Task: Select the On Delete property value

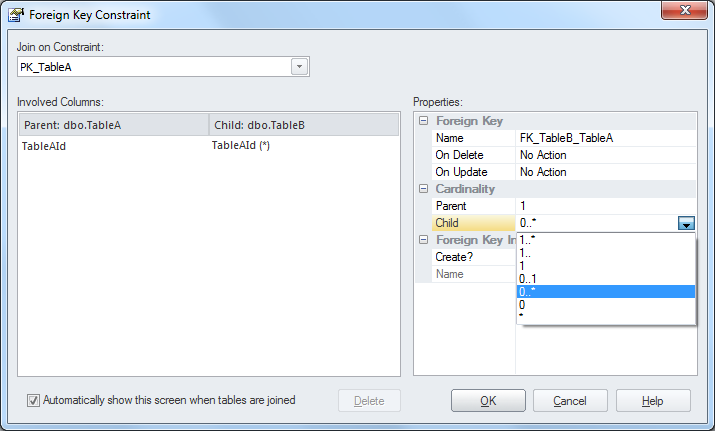Action: [x=605, y=155]
